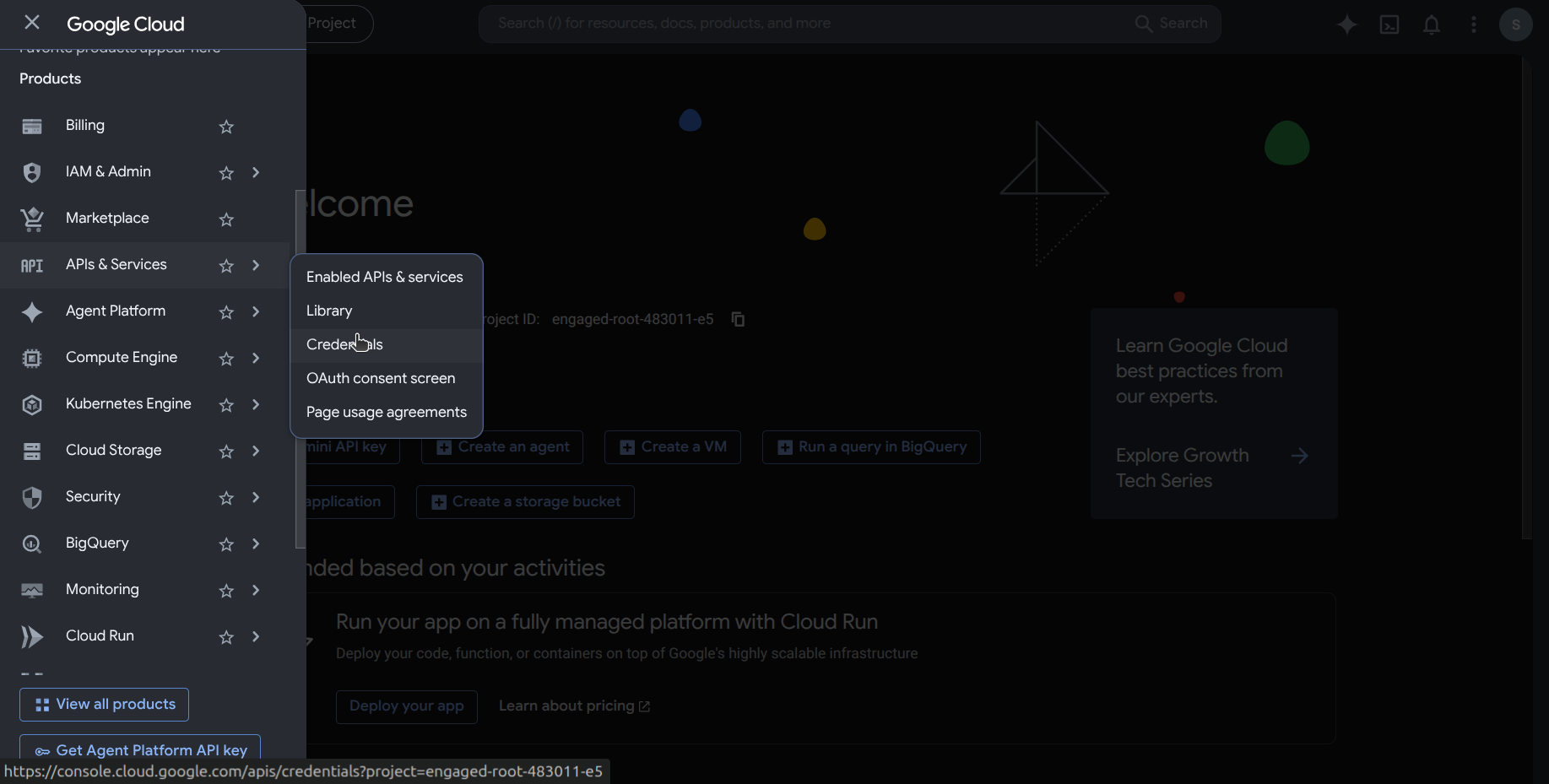This screenshot has width=1549, height=784.
Task: Activate Cloud Shell terminal icon
Action: [1389, 24]
